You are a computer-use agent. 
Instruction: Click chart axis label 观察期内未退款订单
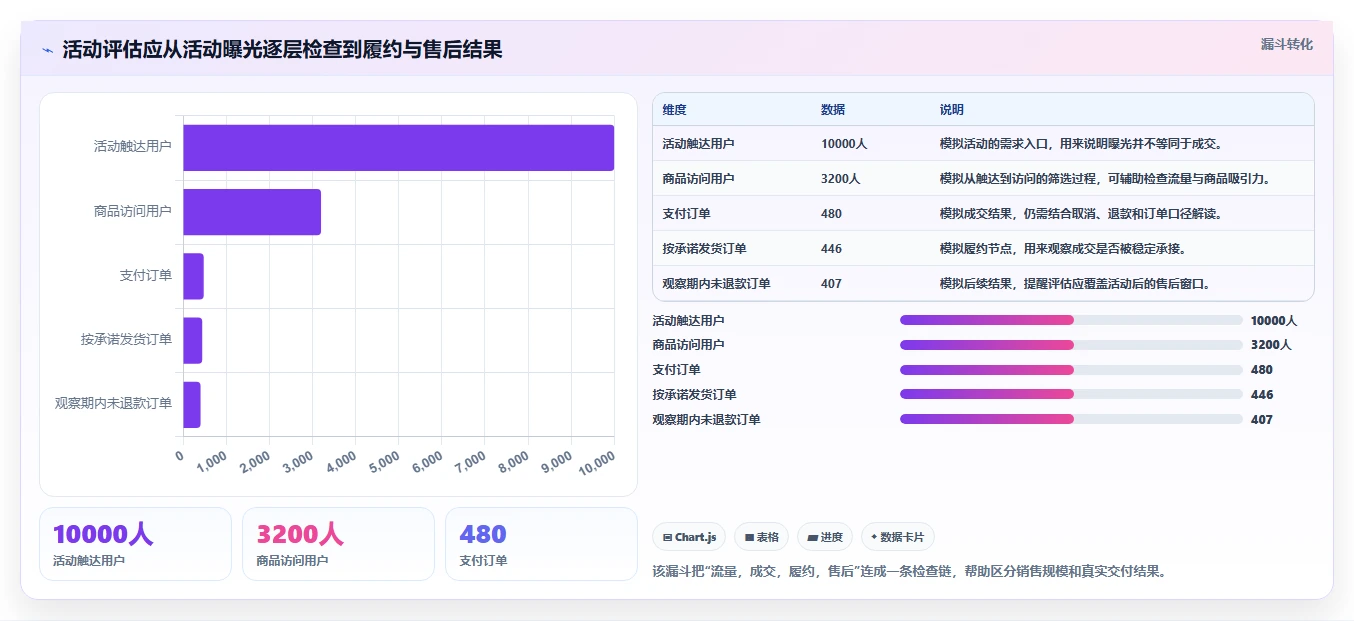[113, 404]
